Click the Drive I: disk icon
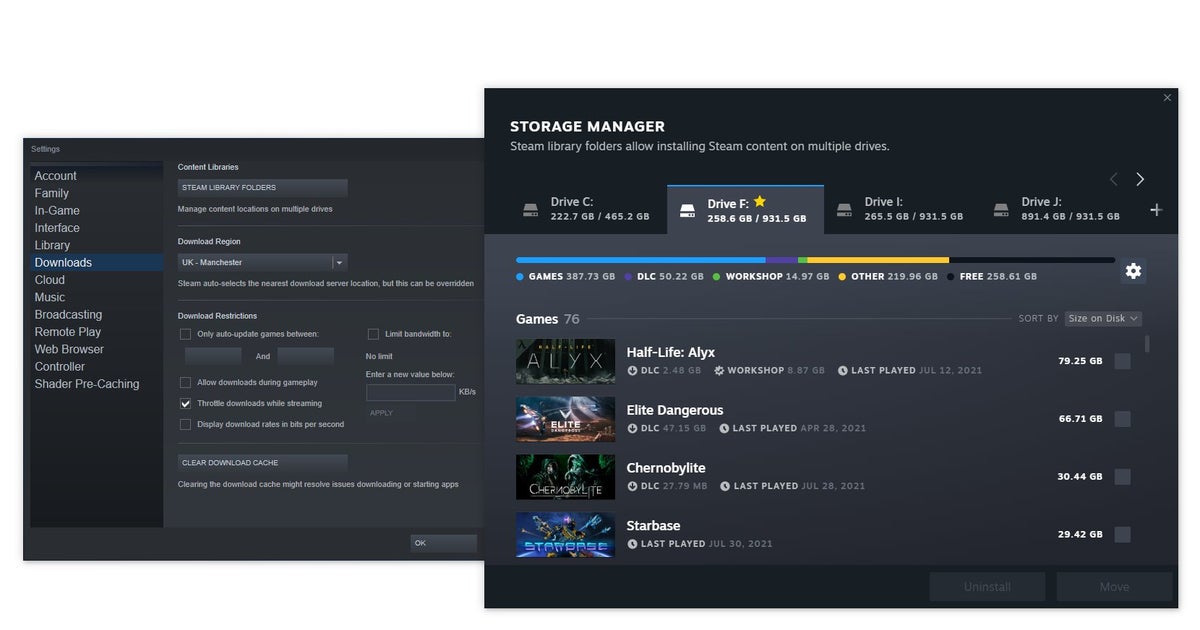1200x630 pixels. [x=845, y=210]
